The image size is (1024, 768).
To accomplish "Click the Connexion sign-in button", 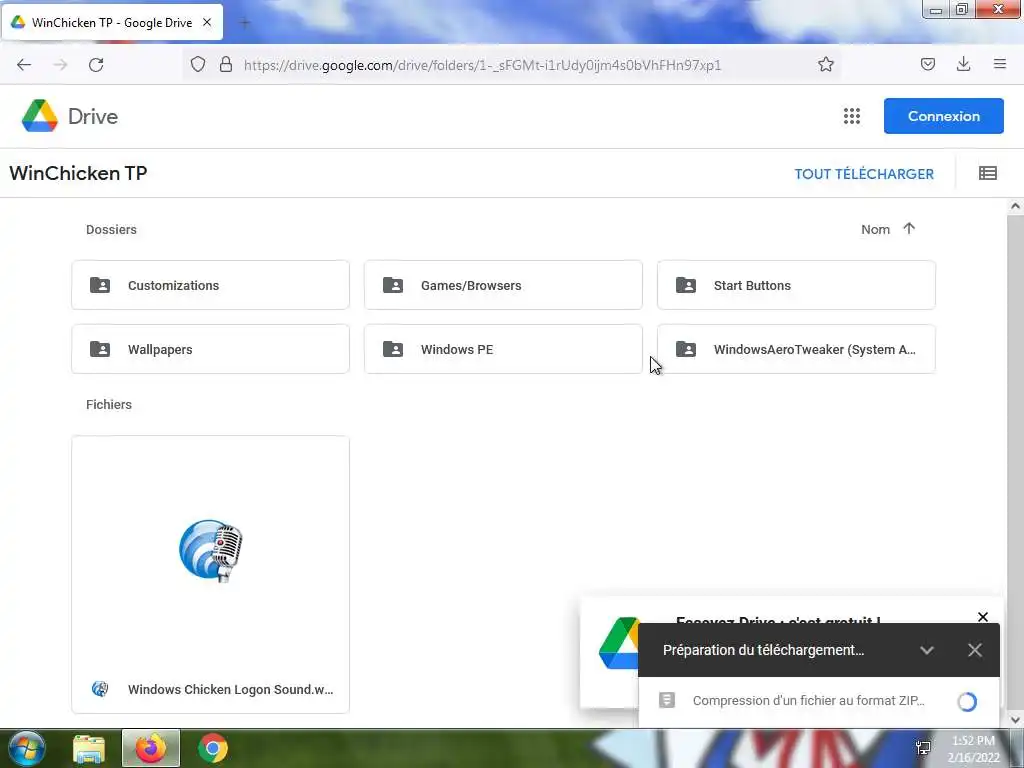I will (x=944, y=116).
